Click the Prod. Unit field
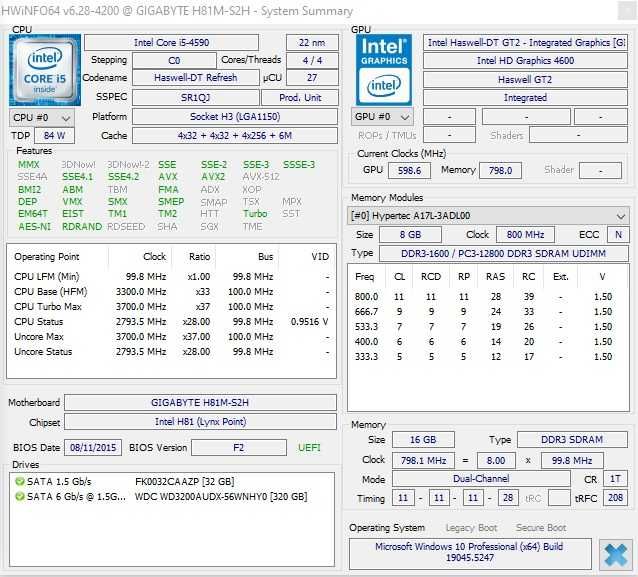The image size is (638, 577). tap(300, 98)
